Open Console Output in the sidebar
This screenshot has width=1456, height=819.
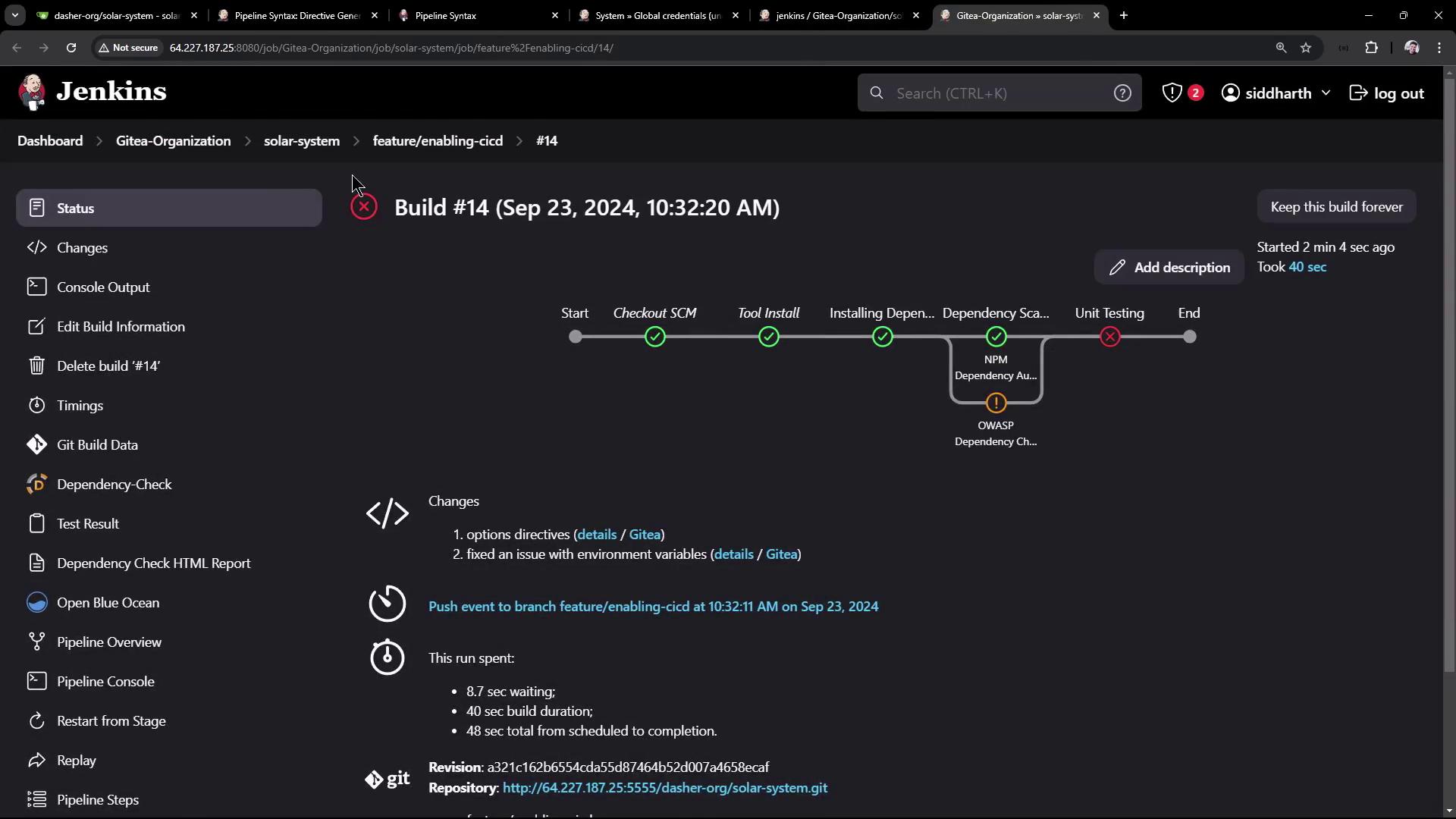(x=103, y=287)
